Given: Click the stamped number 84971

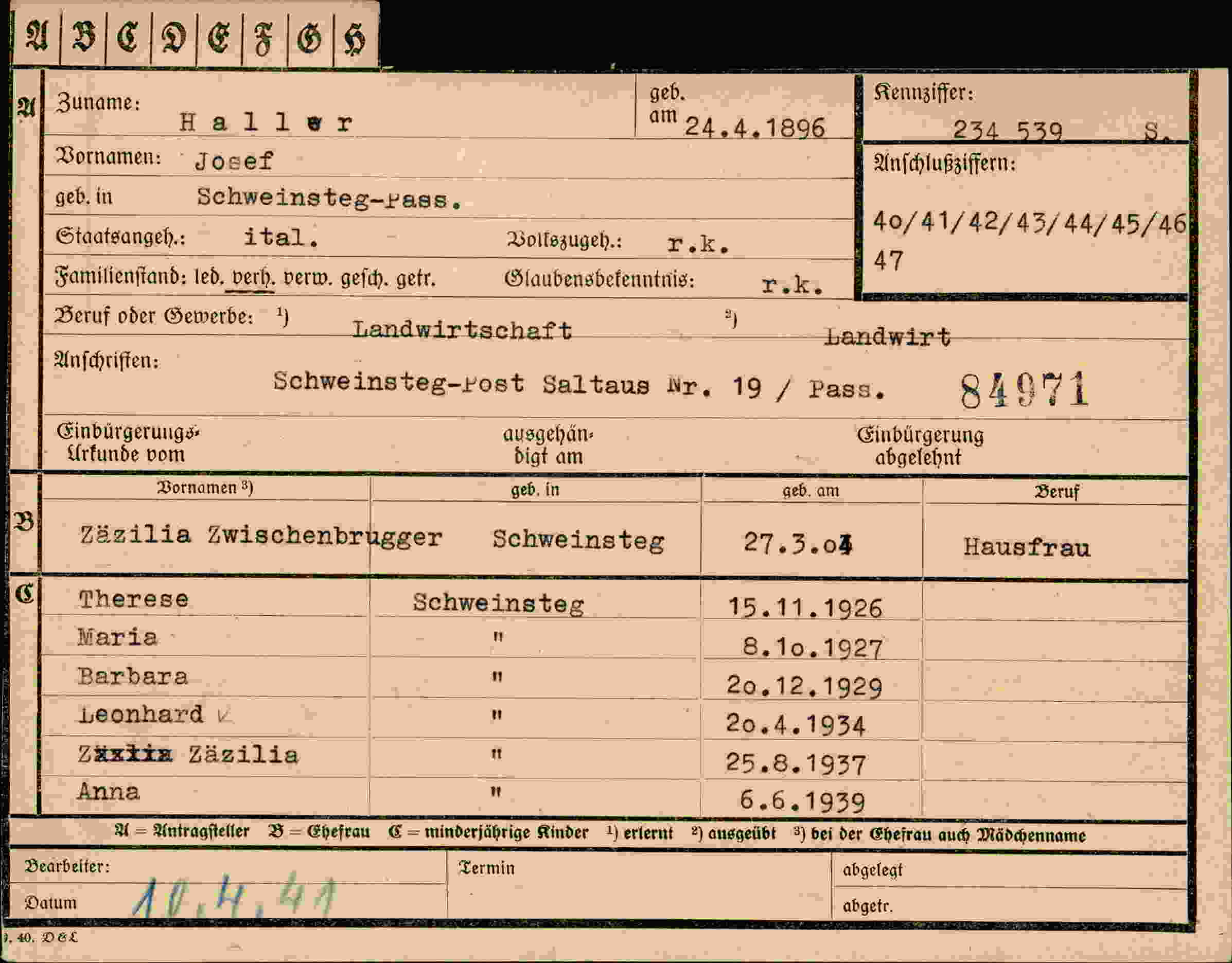Looking at the screenshot, I should [1025, 390].
